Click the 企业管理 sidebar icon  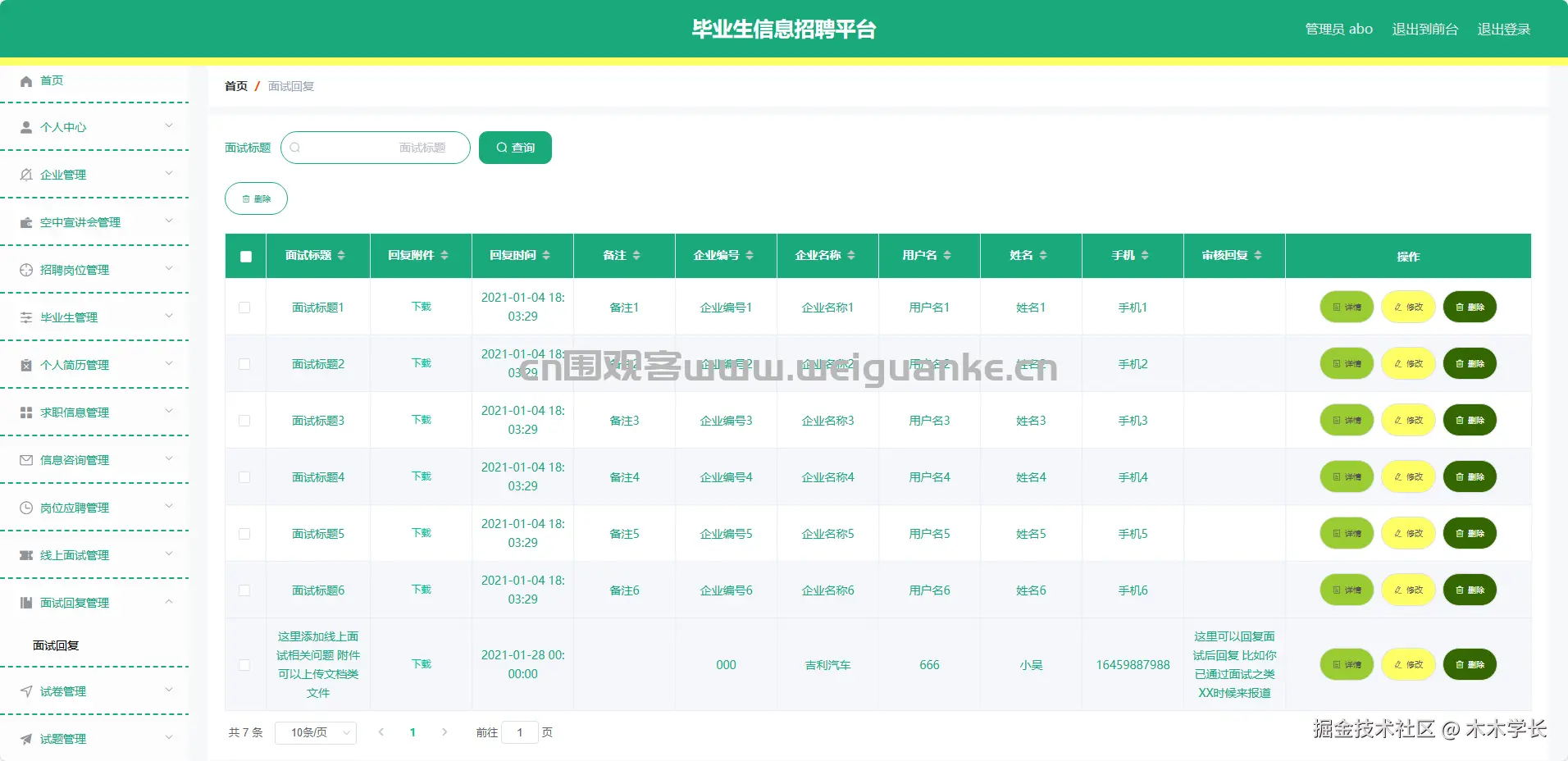click(x=26, y=175)
